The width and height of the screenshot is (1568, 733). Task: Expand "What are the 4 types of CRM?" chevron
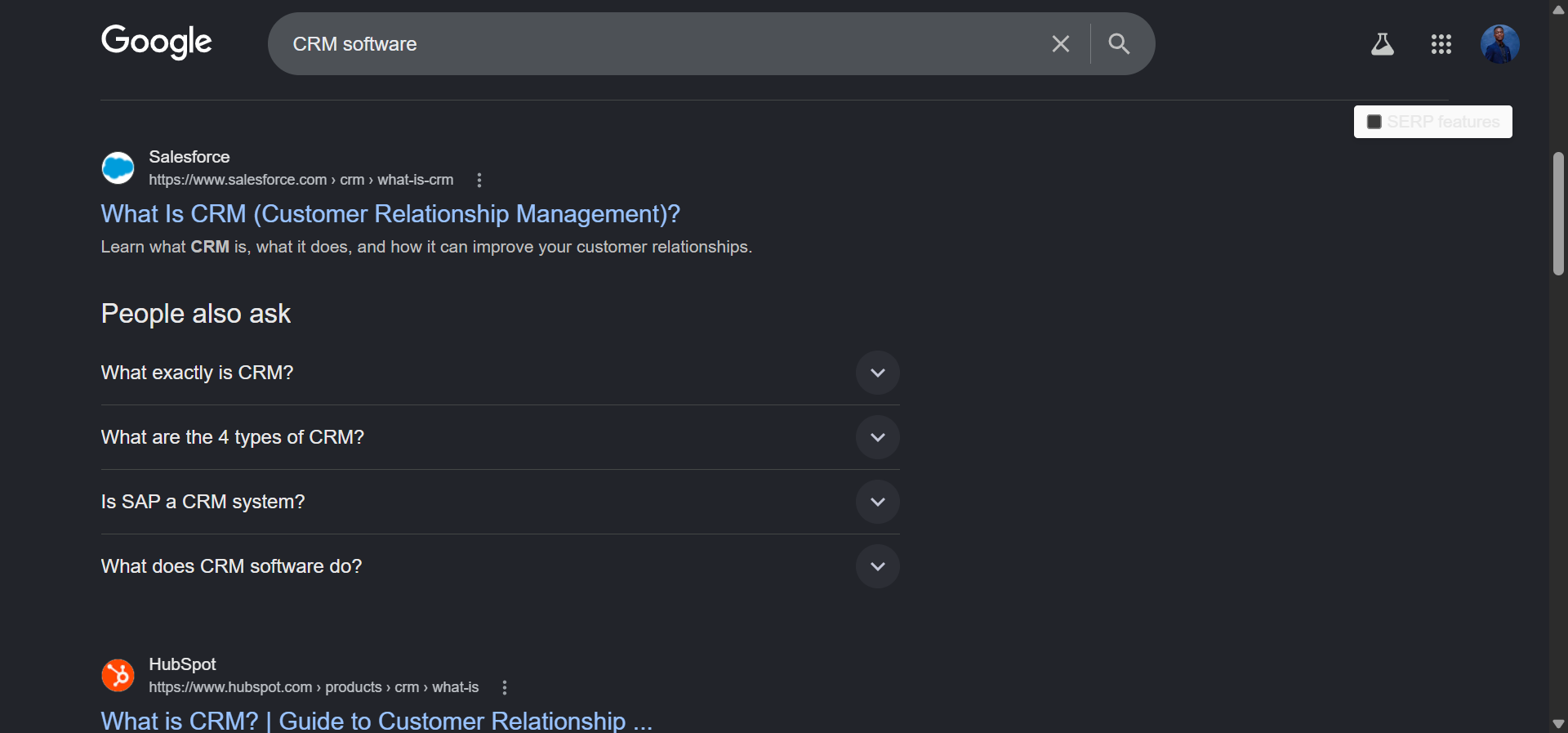pos(877,437)
